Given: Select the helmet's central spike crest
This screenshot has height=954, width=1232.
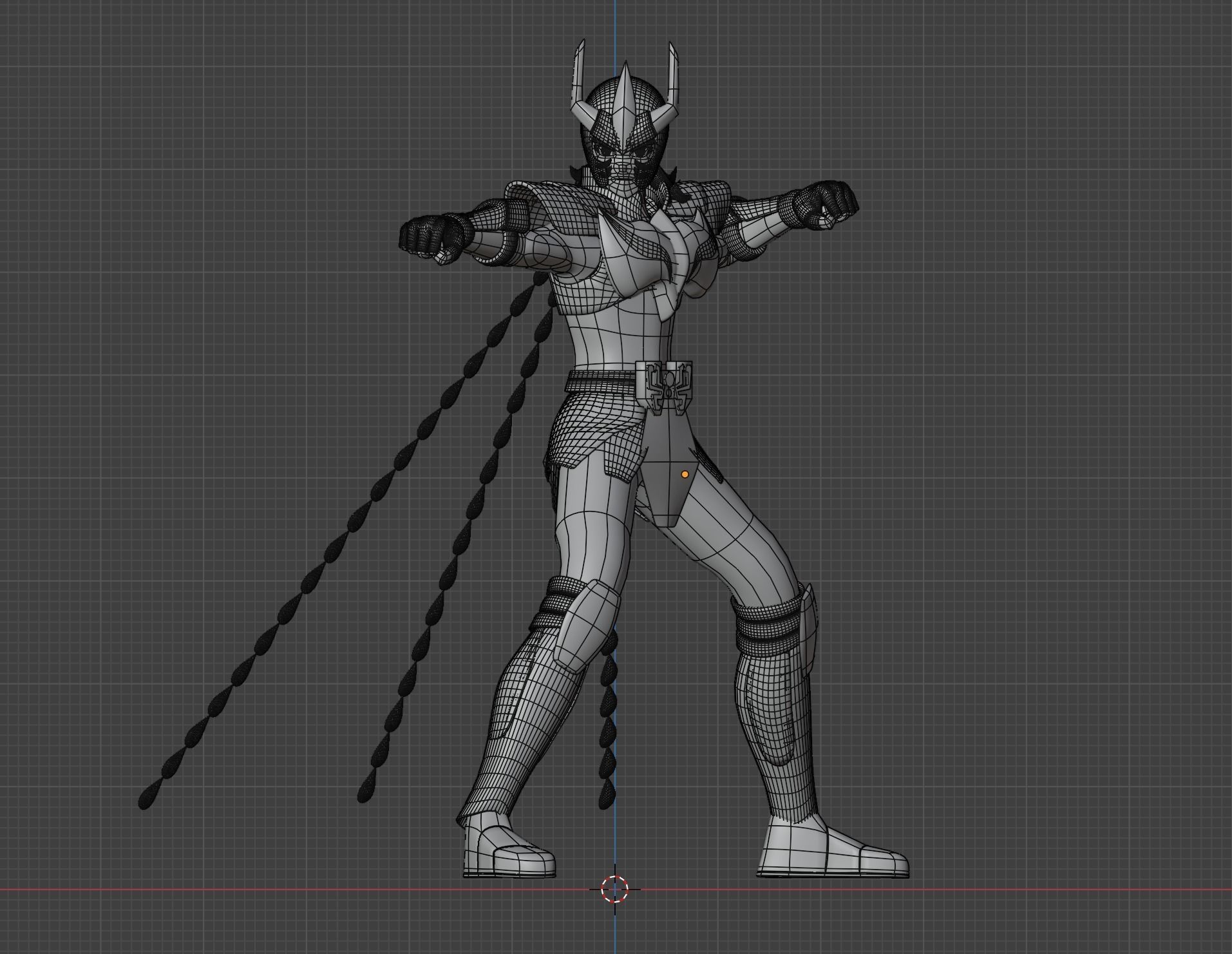Looking at the screenshot, I should pyautogui.click(x=625, y=108).
